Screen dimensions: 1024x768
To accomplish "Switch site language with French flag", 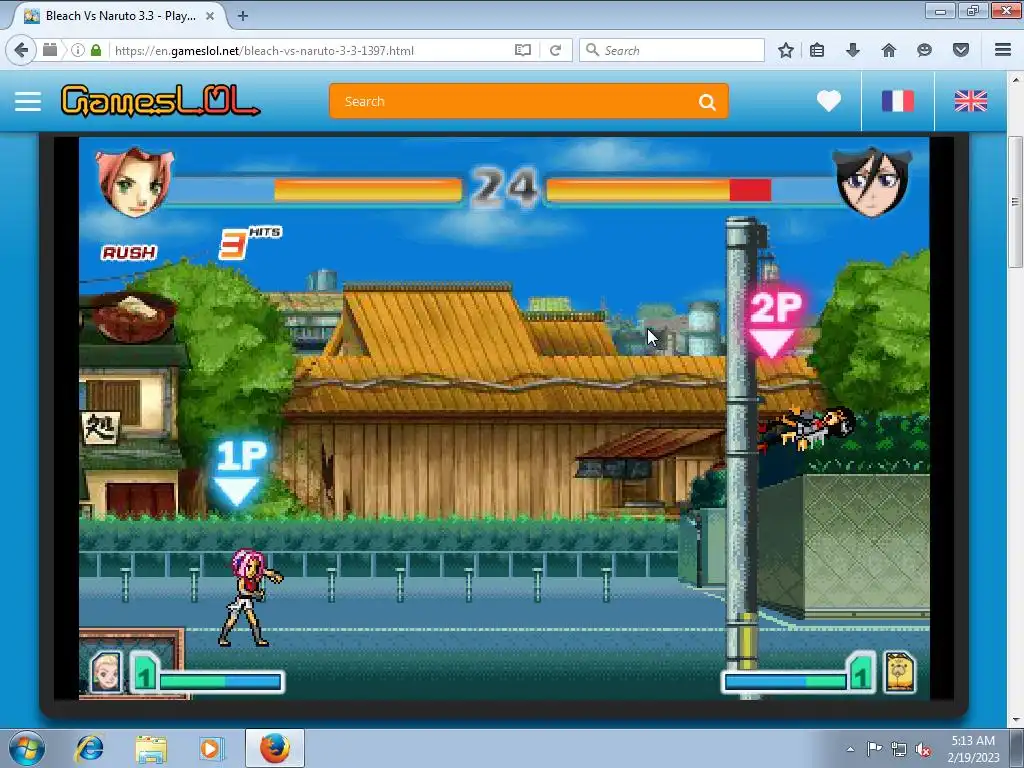I will point(897,101).
